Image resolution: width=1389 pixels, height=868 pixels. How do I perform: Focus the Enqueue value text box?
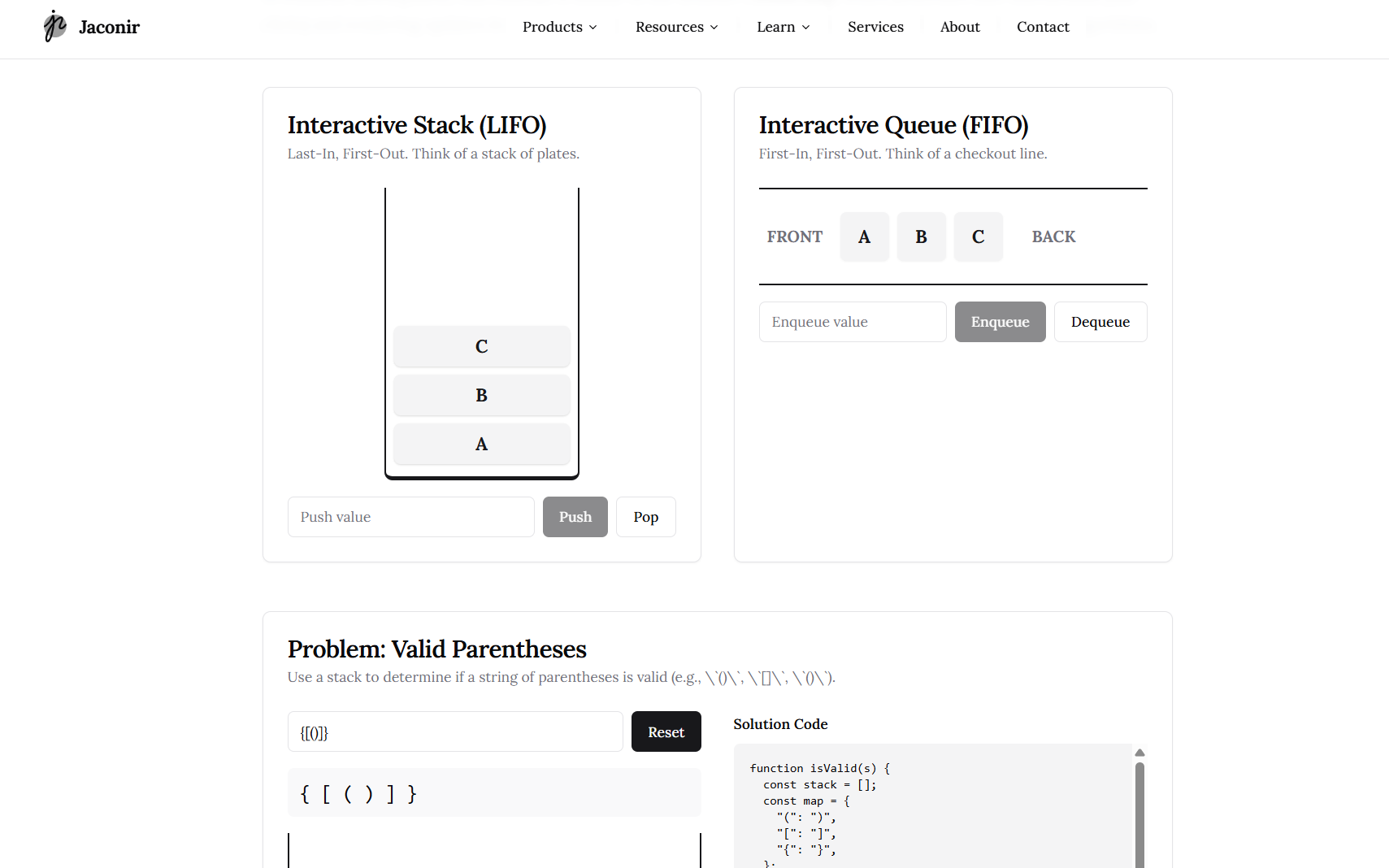852,322
